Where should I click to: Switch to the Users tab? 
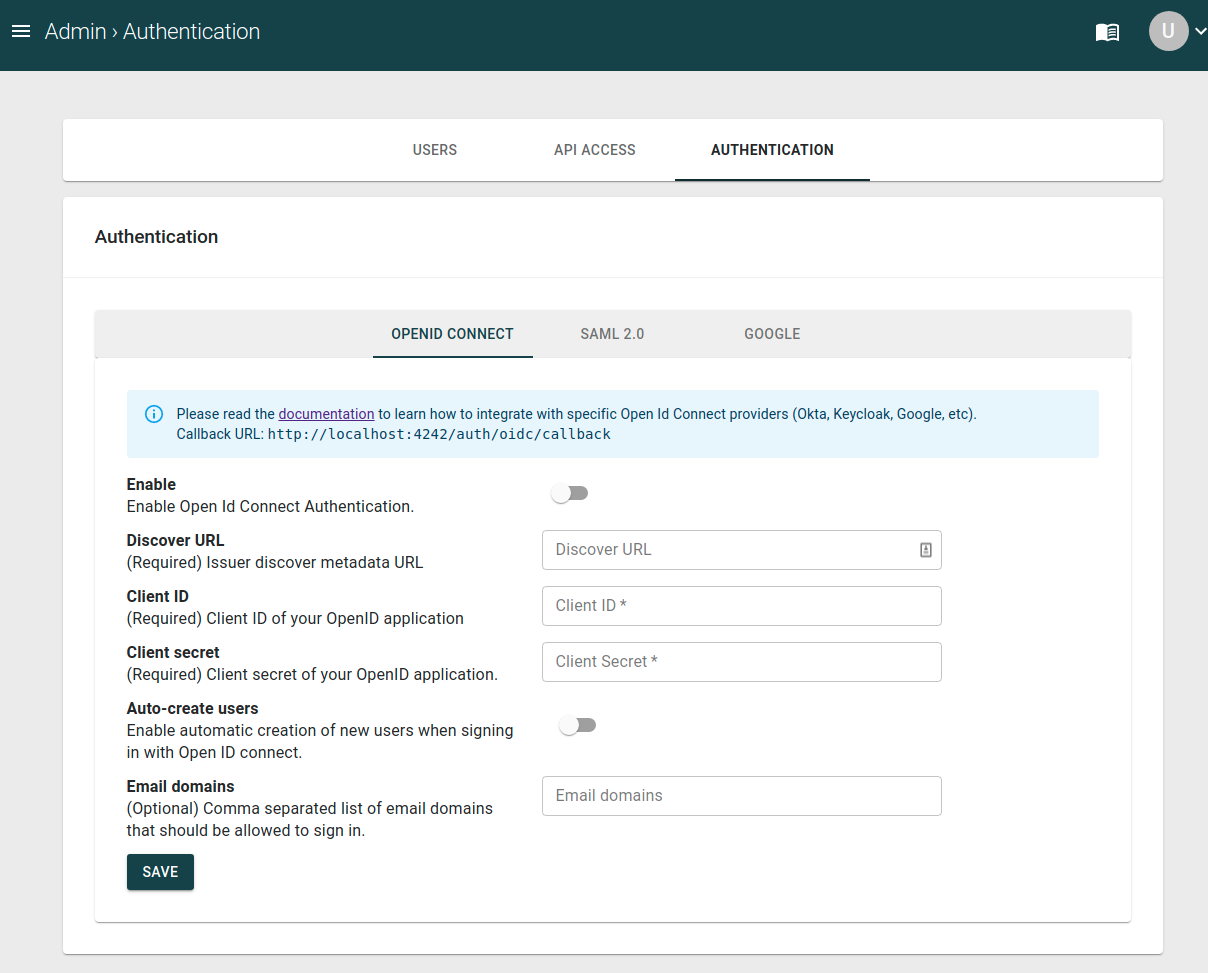pyautogui.click(x=434, y=150)
